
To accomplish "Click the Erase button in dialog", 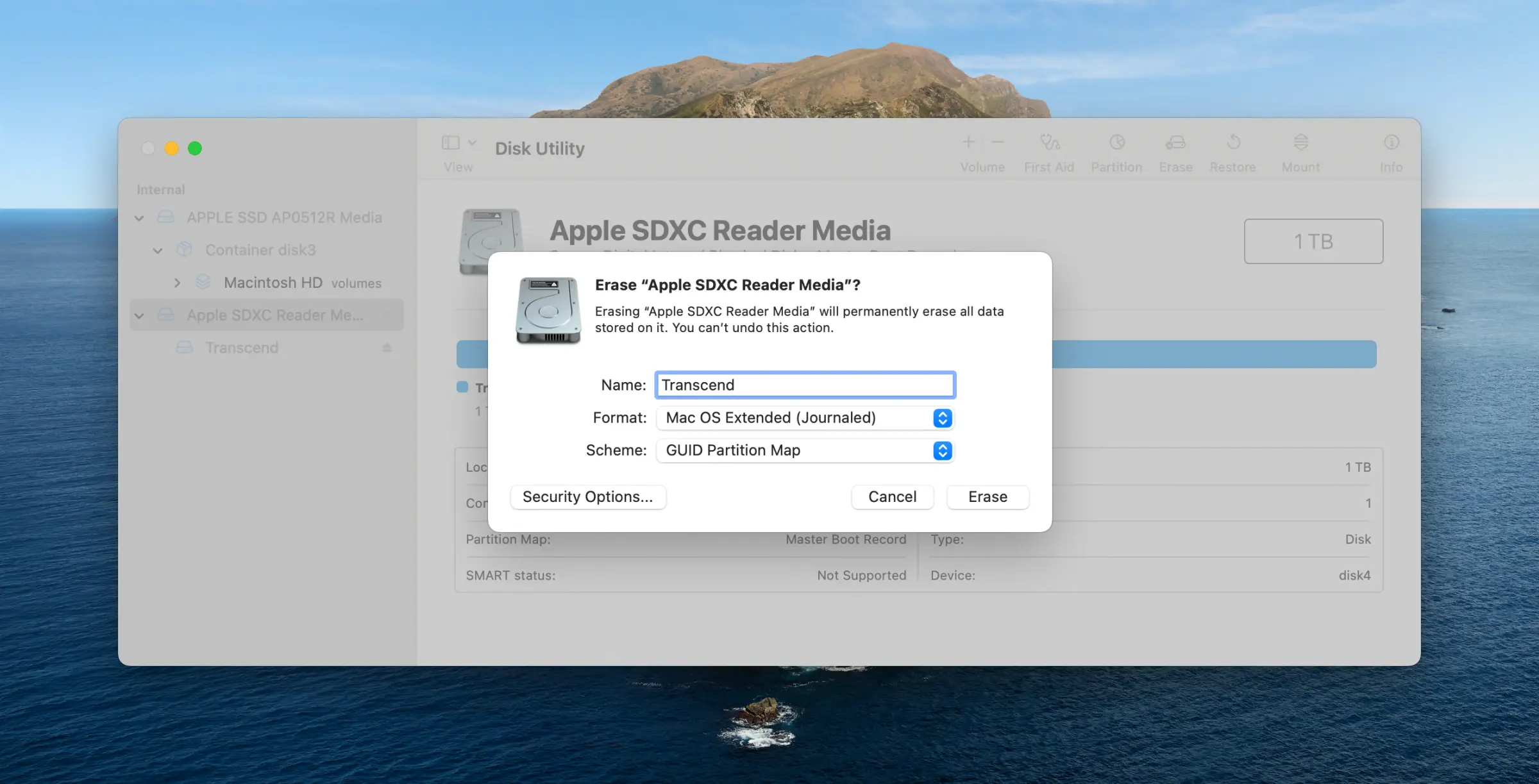I will coord(988,497).
